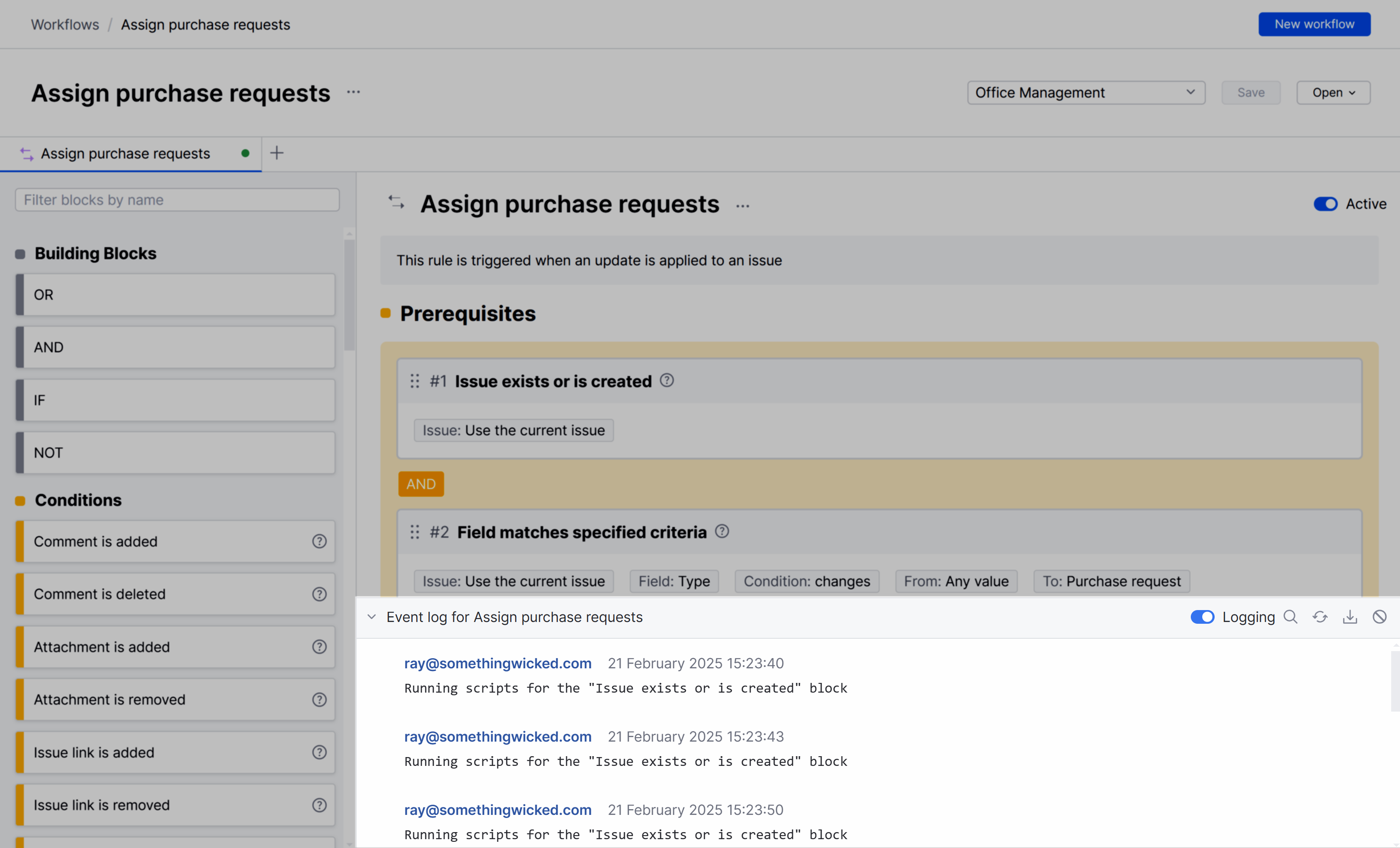Collapse the Event log panel chevron

click(x=372, y=617)
